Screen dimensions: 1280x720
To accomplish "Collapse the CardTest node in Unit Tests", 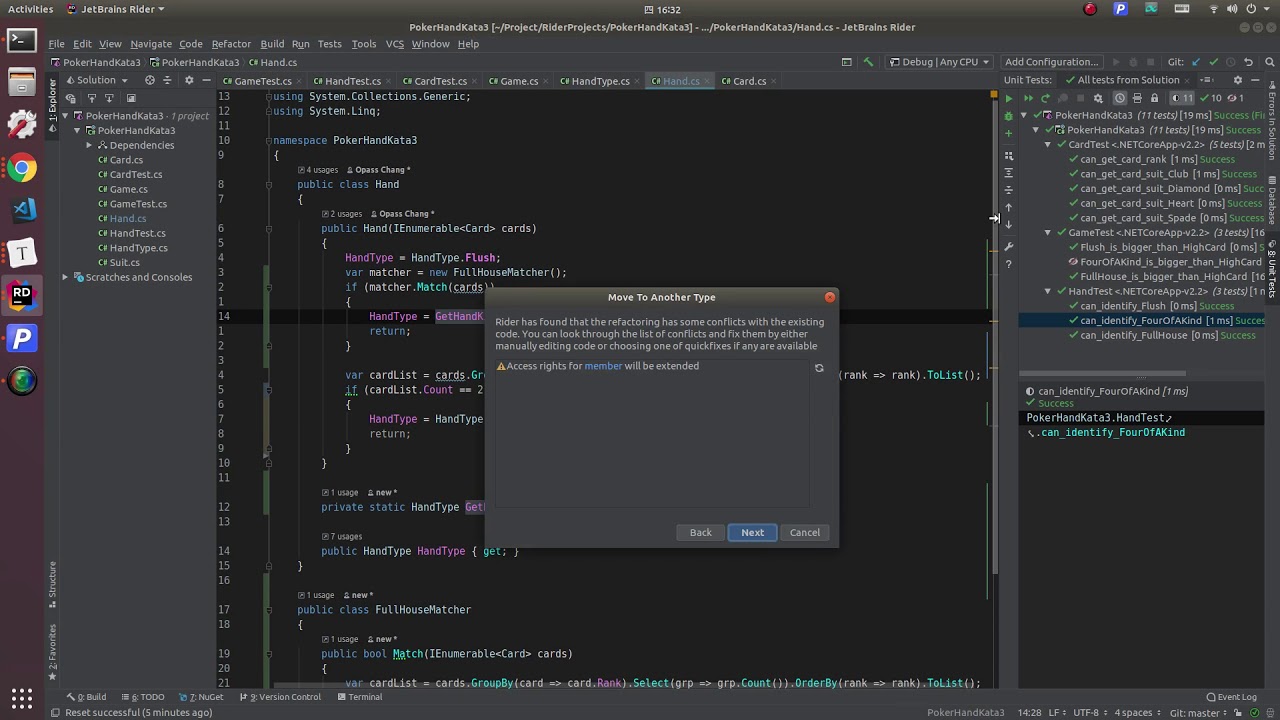I will tap(1048, 145).
